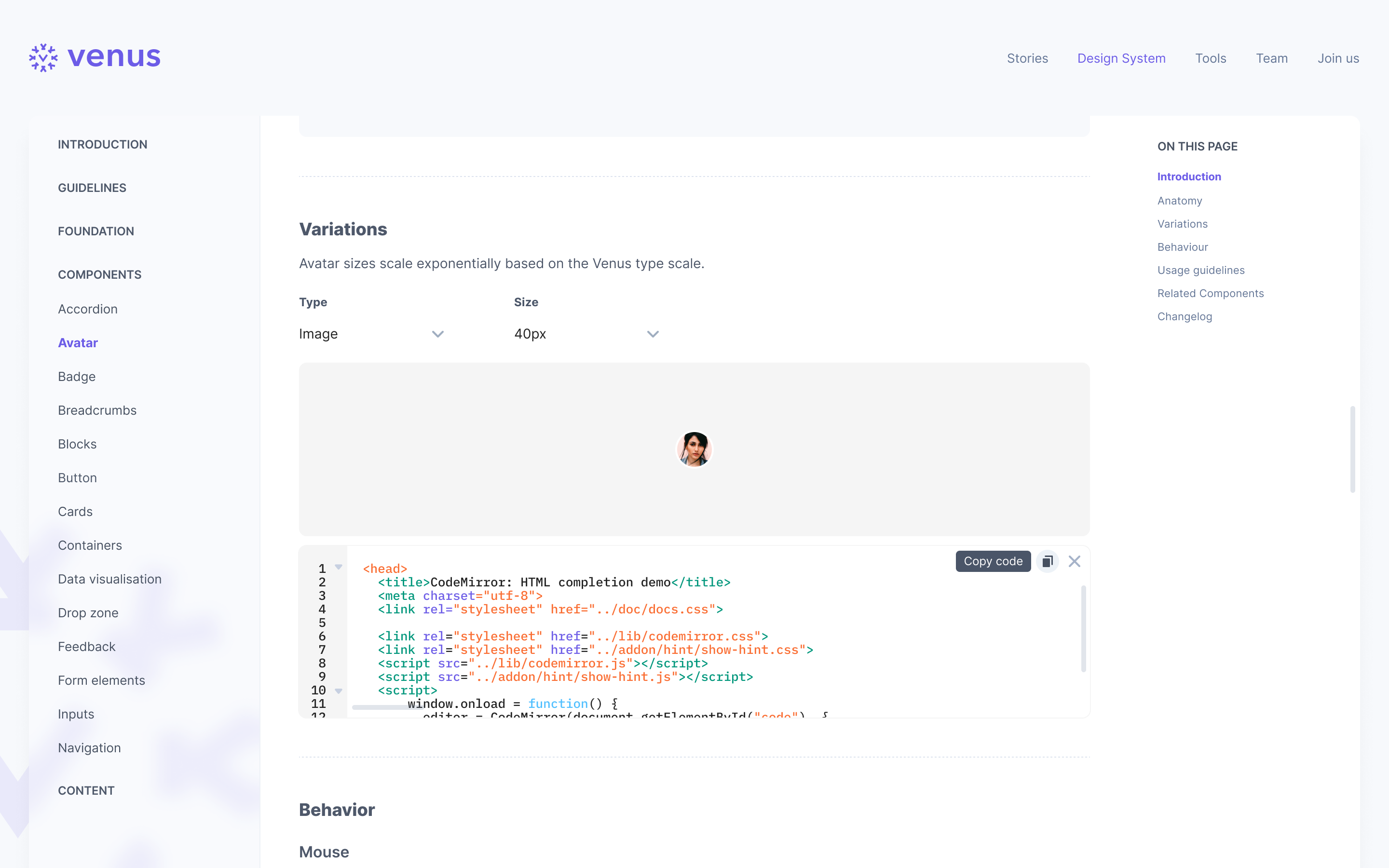Viewport: 1389px width, 868px height.
Task: Click the Copy code tooltip label
Action: tap(993, 561)
